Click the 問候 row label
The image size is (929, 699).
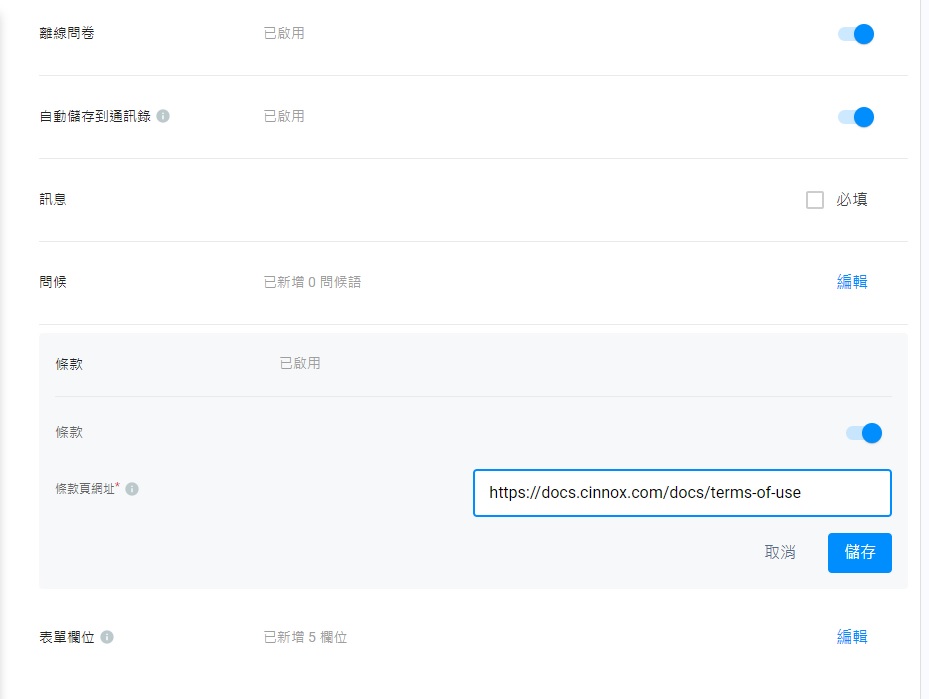point(53,282)
